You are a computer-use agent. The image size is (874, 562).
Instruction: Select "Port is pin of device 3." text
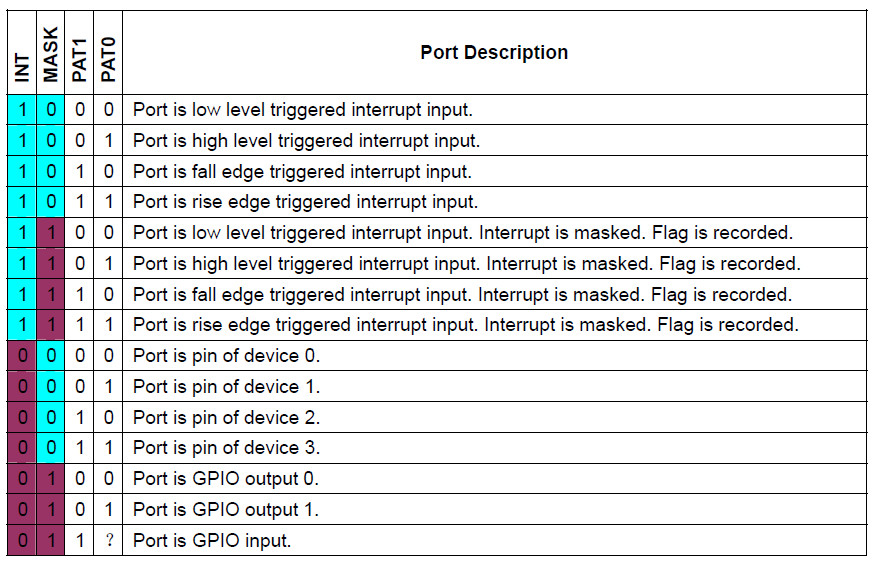coord(226,448)
